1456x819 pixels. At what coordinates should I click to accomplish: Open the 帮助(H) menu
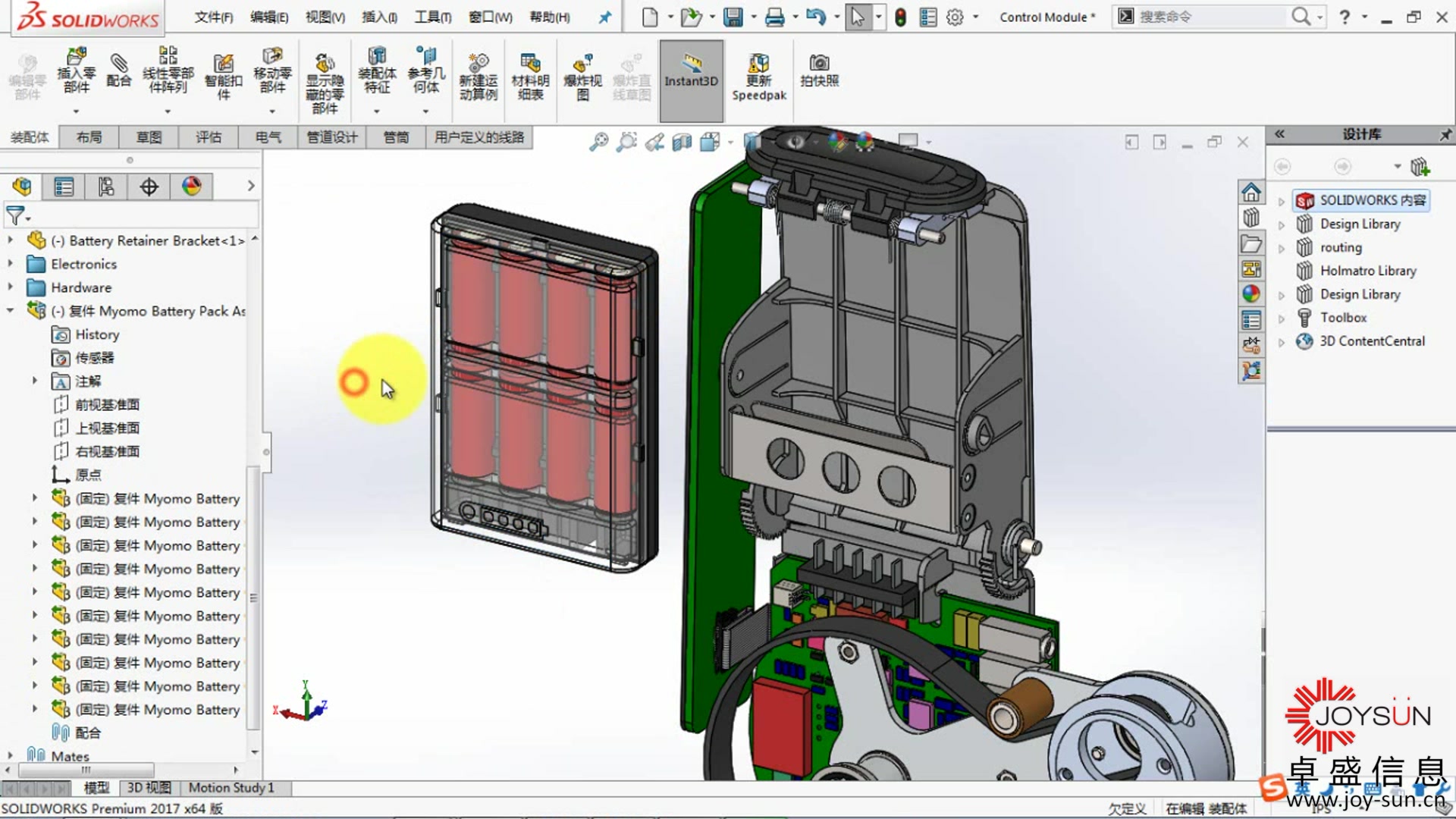coord(550,17)
